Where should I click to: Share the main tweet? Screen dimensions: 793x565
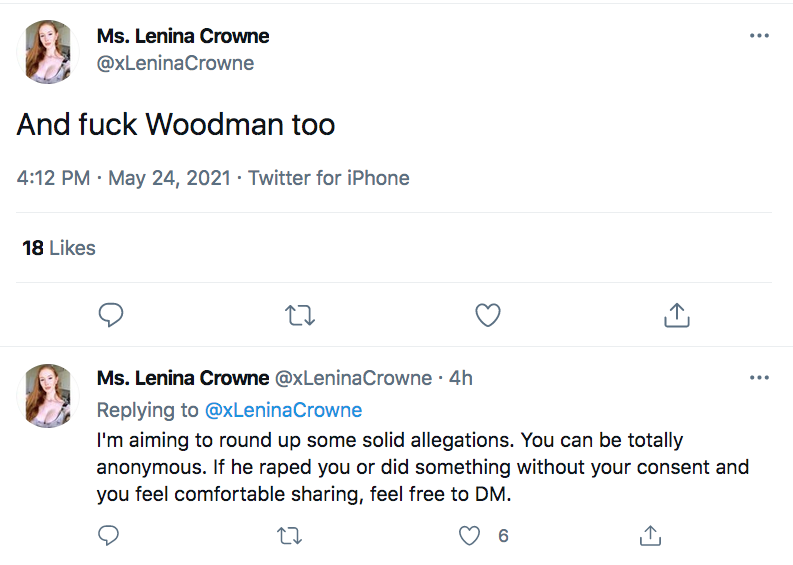(x=677, y=316)
